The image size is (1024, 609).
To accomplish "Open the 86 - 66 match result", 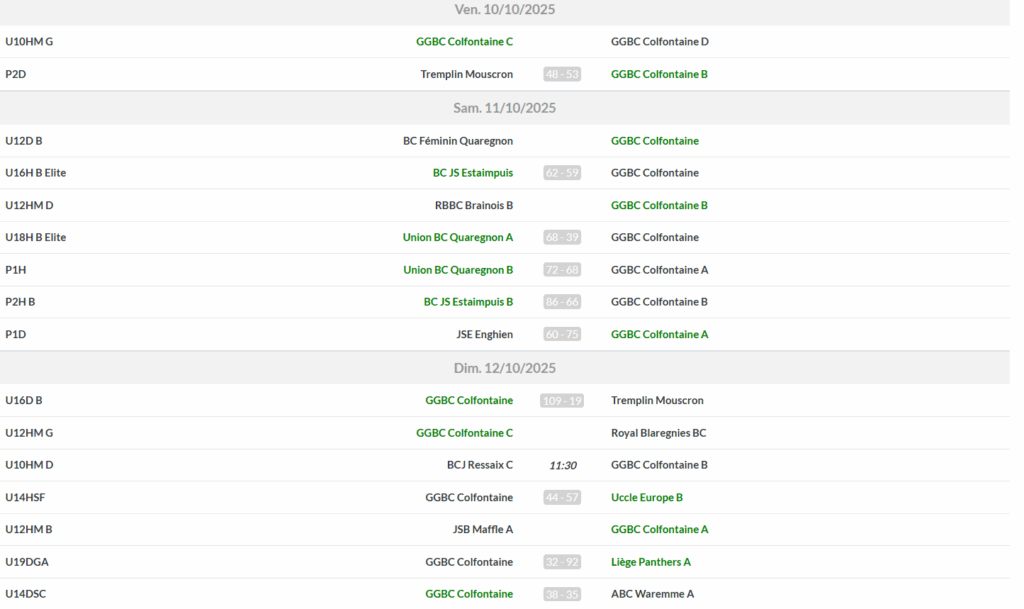I will point(562,302).
